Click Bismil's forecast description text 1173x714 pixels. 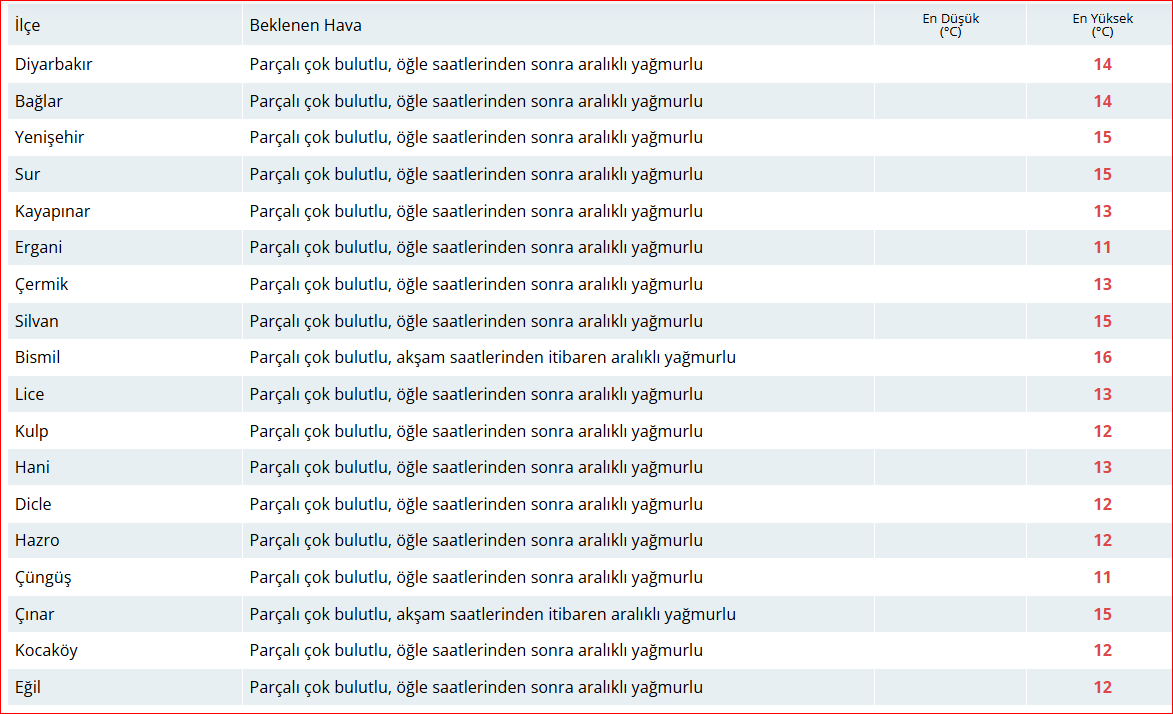493,357
